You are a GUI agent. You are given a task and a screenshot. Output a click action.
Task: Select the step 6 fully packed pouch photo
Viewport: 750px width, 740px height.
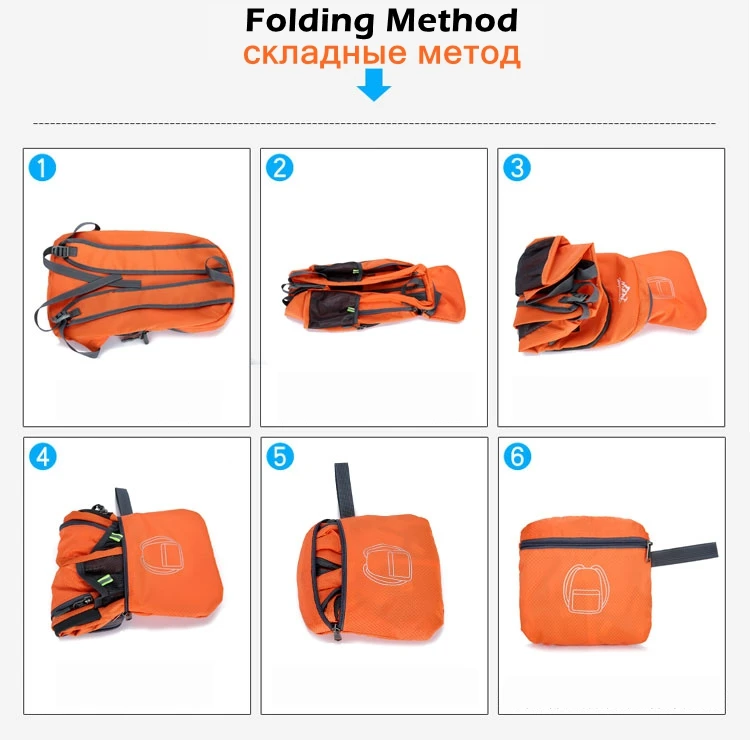click(618, 580)
